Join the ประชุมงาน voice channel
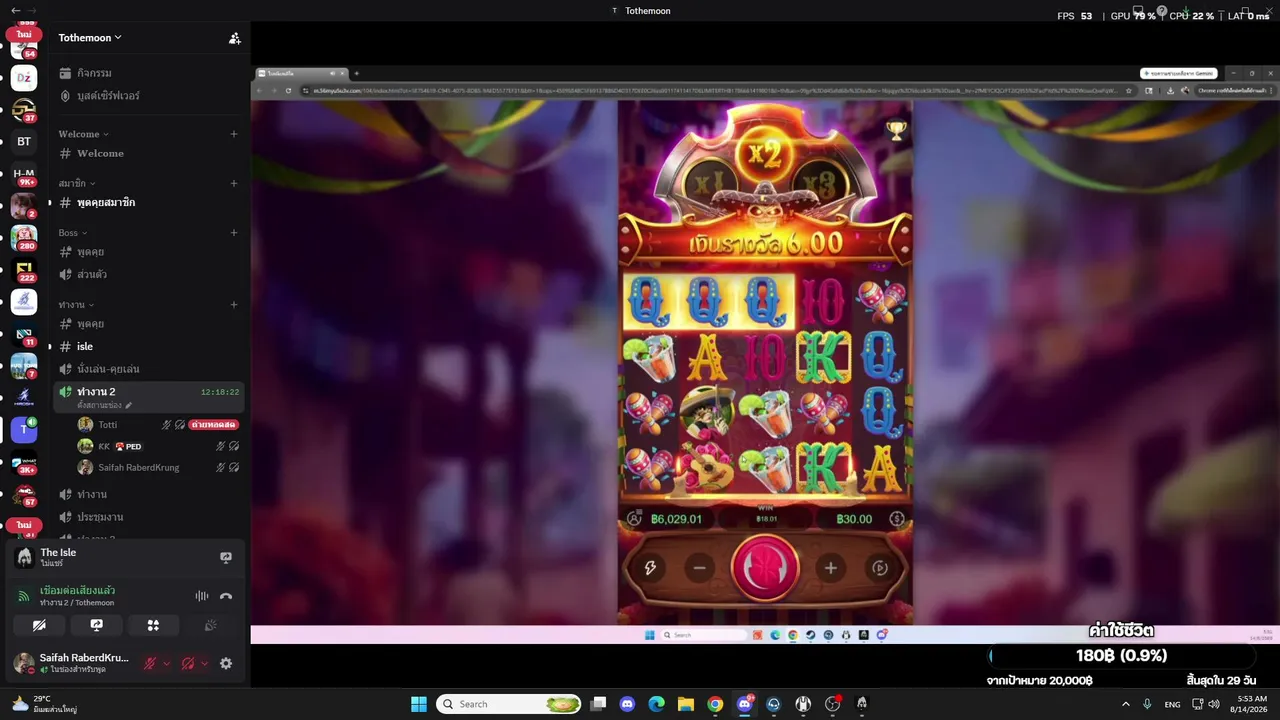 tap(148, 517)
